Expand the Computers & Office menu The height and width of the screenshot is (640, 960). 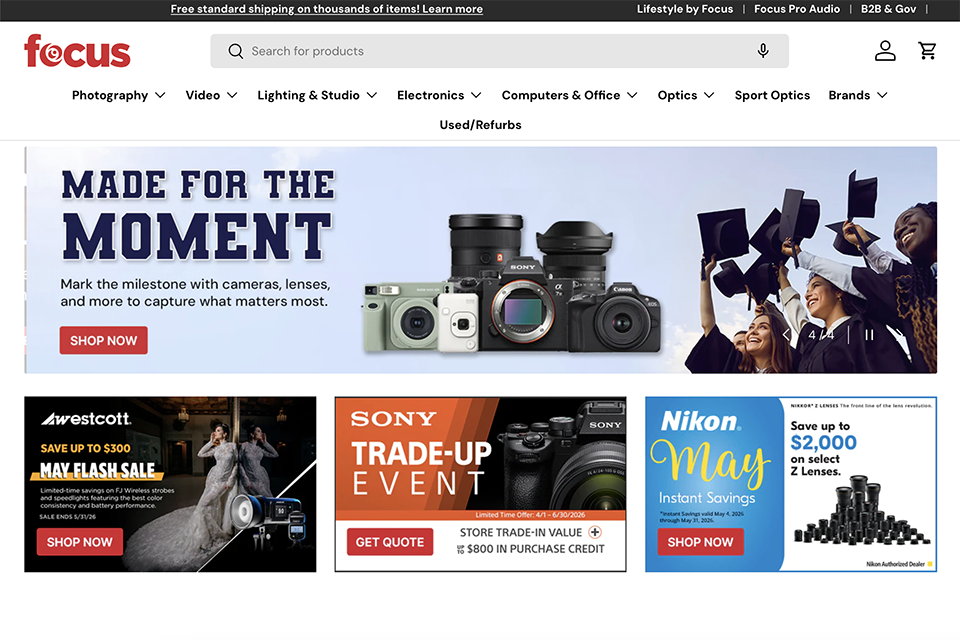[569, 96]
